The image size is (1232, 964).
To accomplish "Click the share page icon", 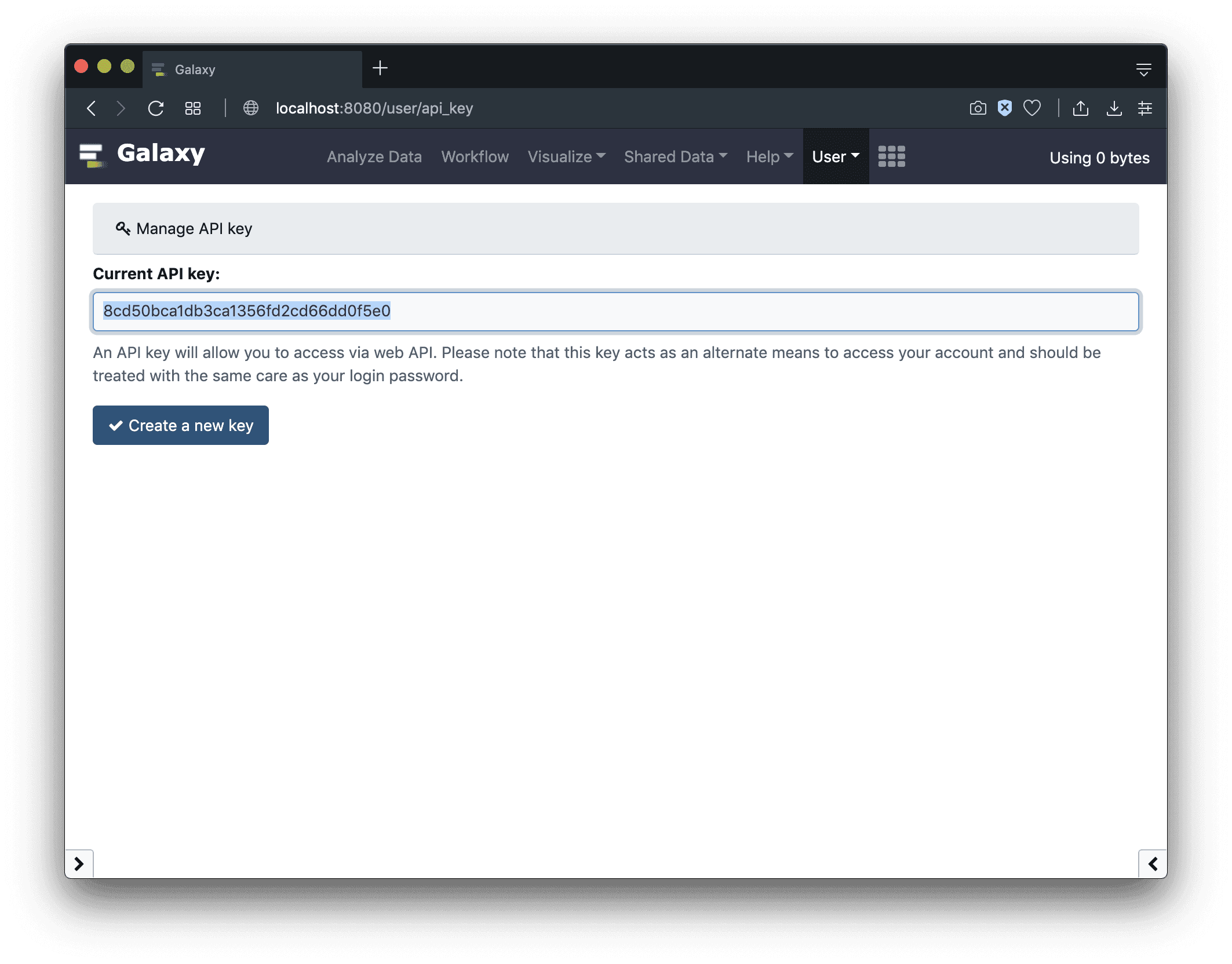I will pyautogui.click(x=1080, y=108).
